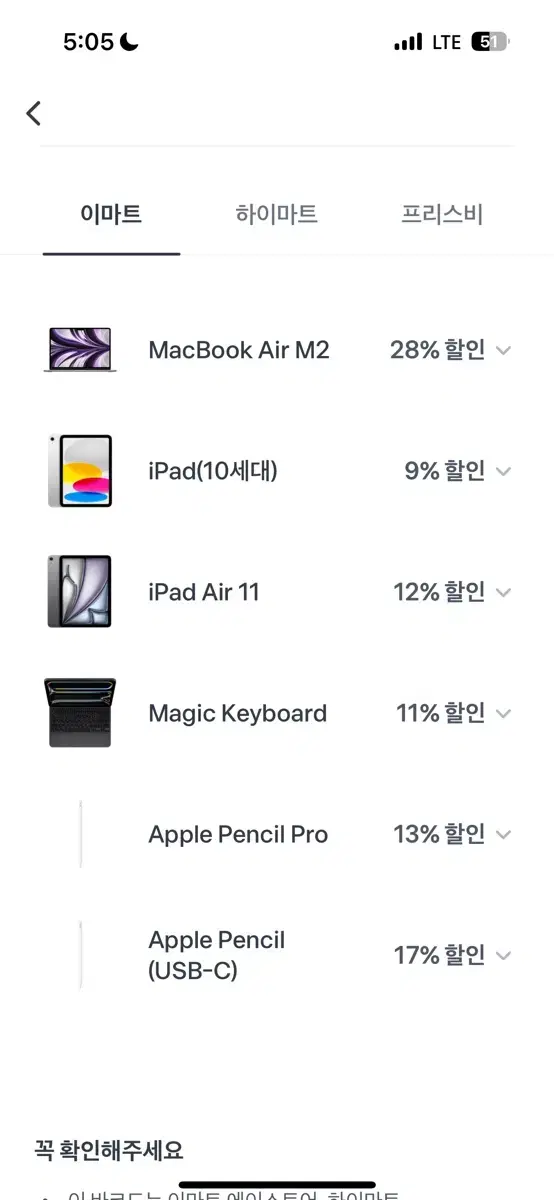Expand the Apple Pencil Pro chevron
The width and height of the screenshot is (554, 1200).
503,835
